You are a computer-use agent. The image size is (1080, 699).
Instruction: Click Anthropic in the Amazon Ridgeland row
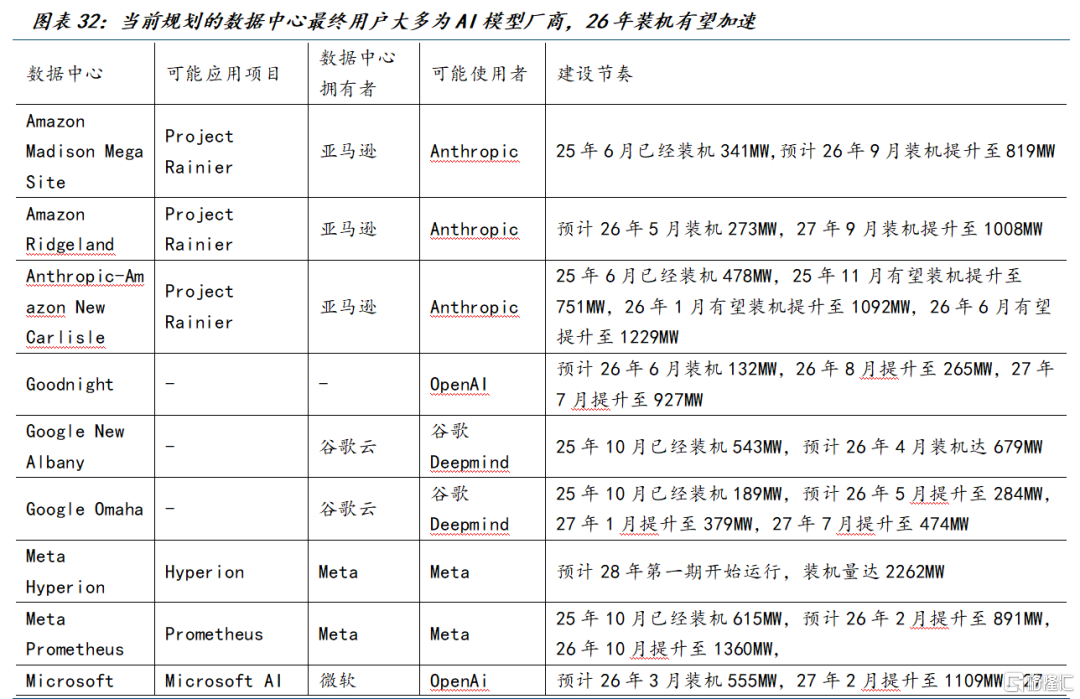pos(474,229)
